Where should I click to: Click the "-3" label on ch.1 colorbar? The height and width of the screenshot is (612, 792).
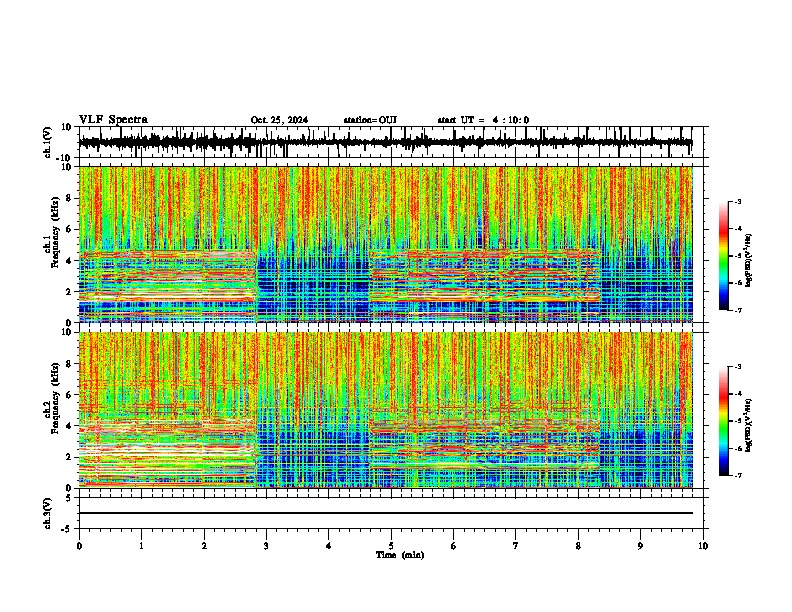point(738,201)
